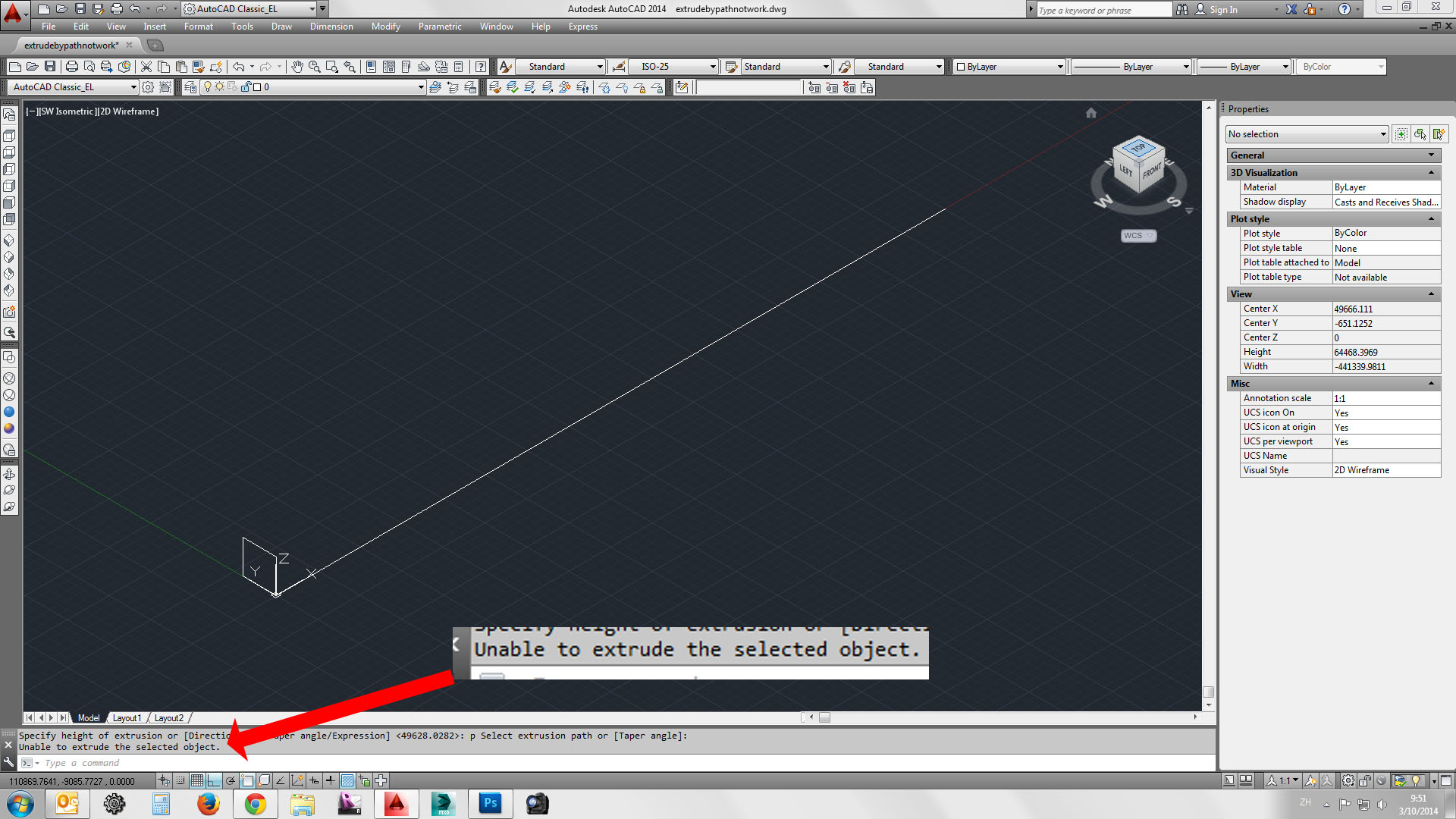Open Layer Properties Manager icon
The height and width of the screenshot is (819, 1456).
click(190, 87)
